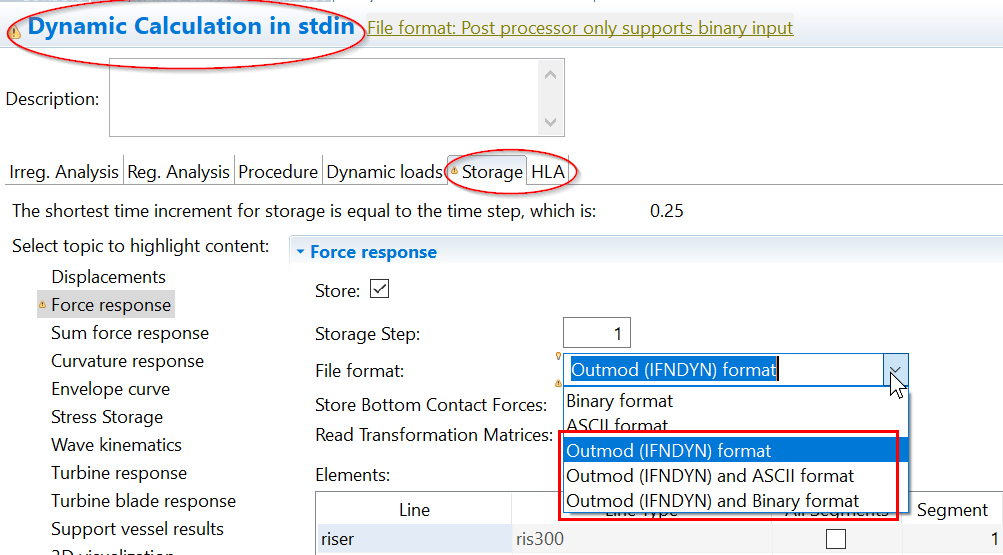Open the Dynamic loads tab
This screenshot has height=555, width=1003.
click(384, 172)
